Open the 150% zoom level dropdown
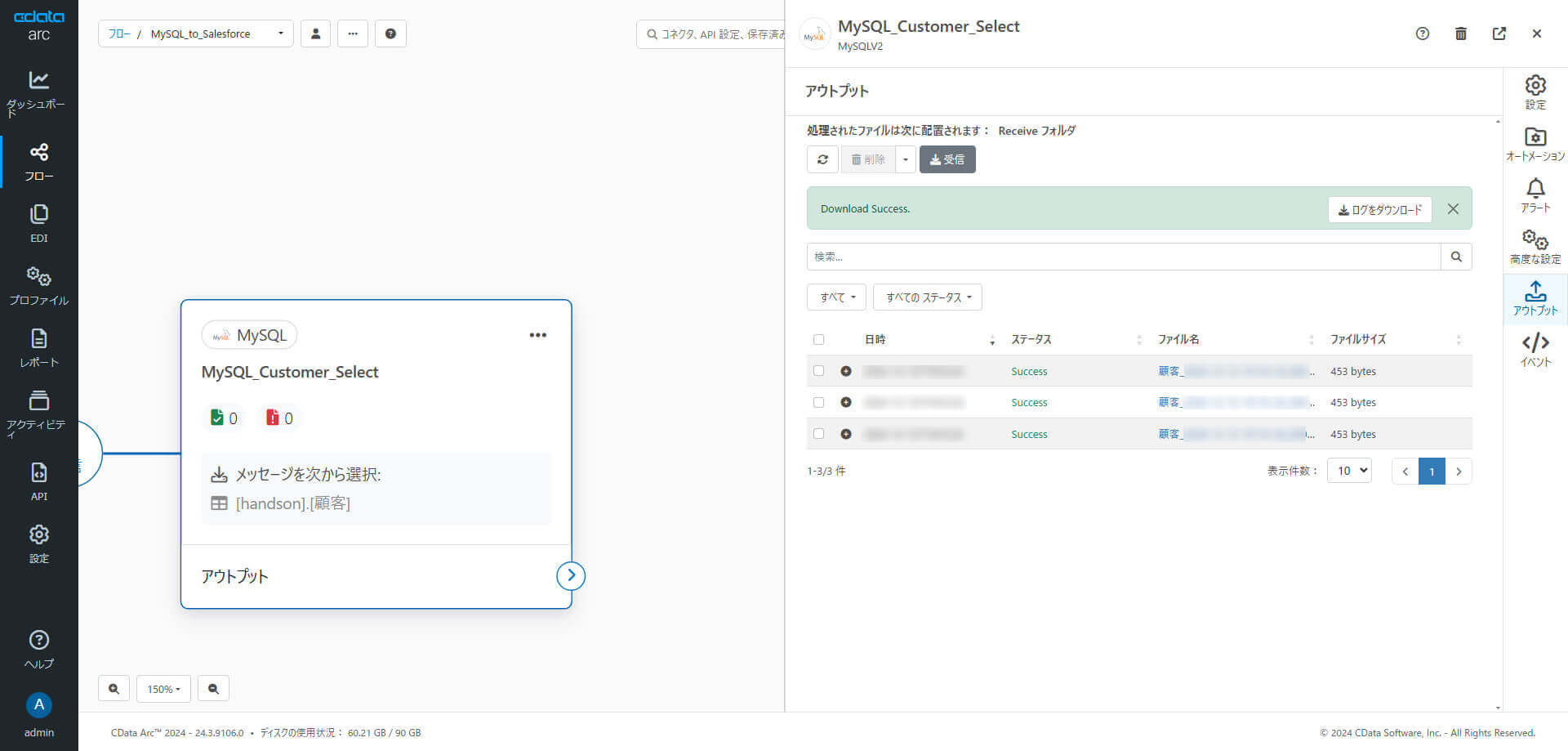This screenshot has height=751, width=1568. tap(163, 689)
